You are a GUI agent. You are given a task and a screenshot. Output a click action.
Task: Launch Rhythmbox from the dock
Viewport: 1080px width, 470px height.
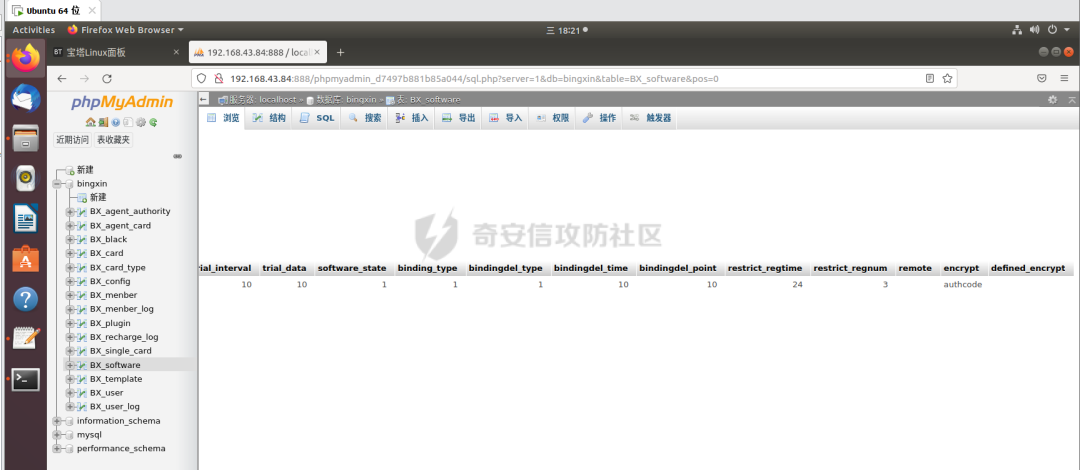coord(25,178)
